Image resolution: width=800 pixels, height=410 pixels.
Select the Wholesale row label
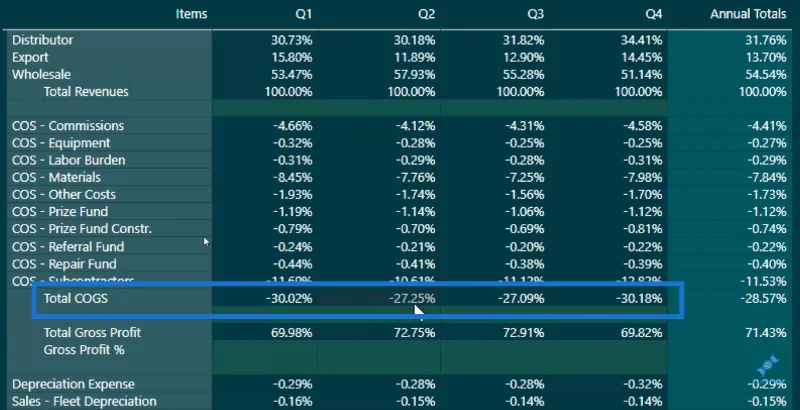coord(41,74)
